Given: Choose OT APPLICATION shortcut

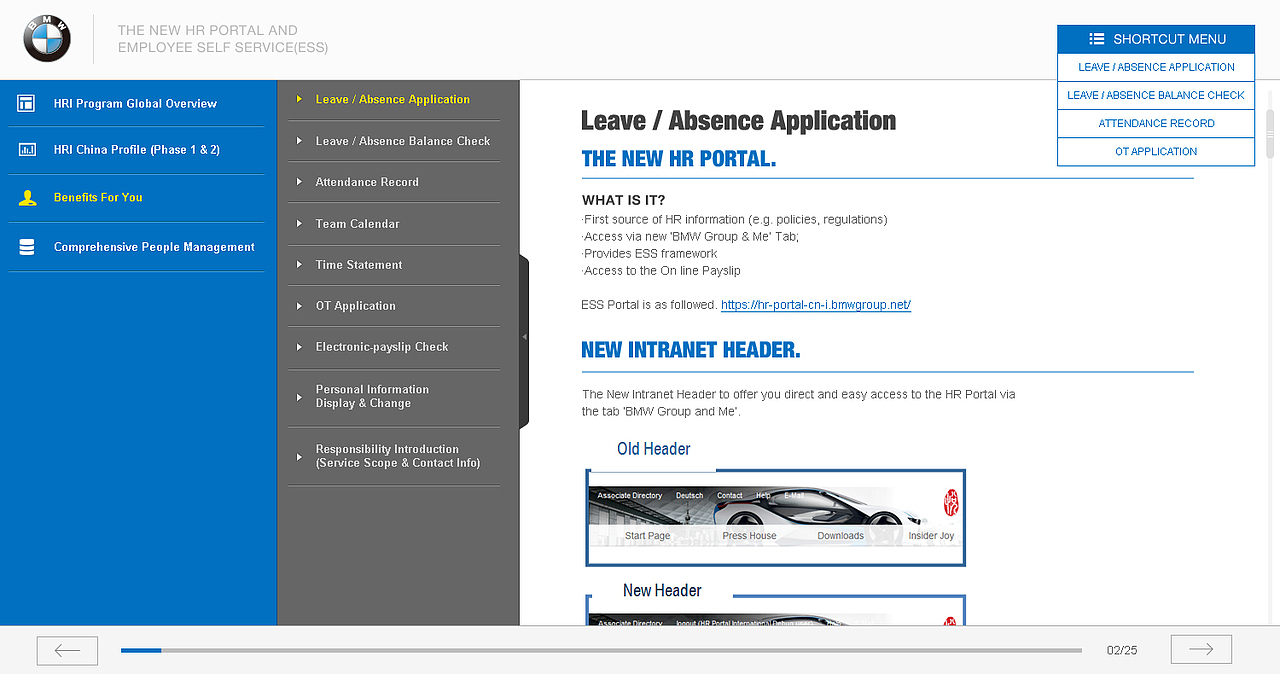Looking at the screenshot, I should coord(1156,151).
